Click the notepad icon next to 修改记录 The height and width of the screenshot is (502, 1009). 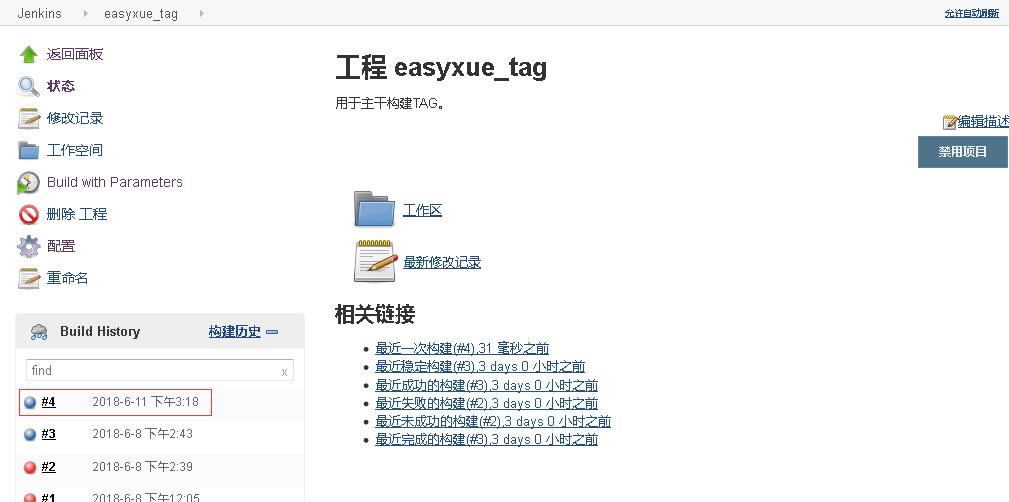[x=28, y=118]
